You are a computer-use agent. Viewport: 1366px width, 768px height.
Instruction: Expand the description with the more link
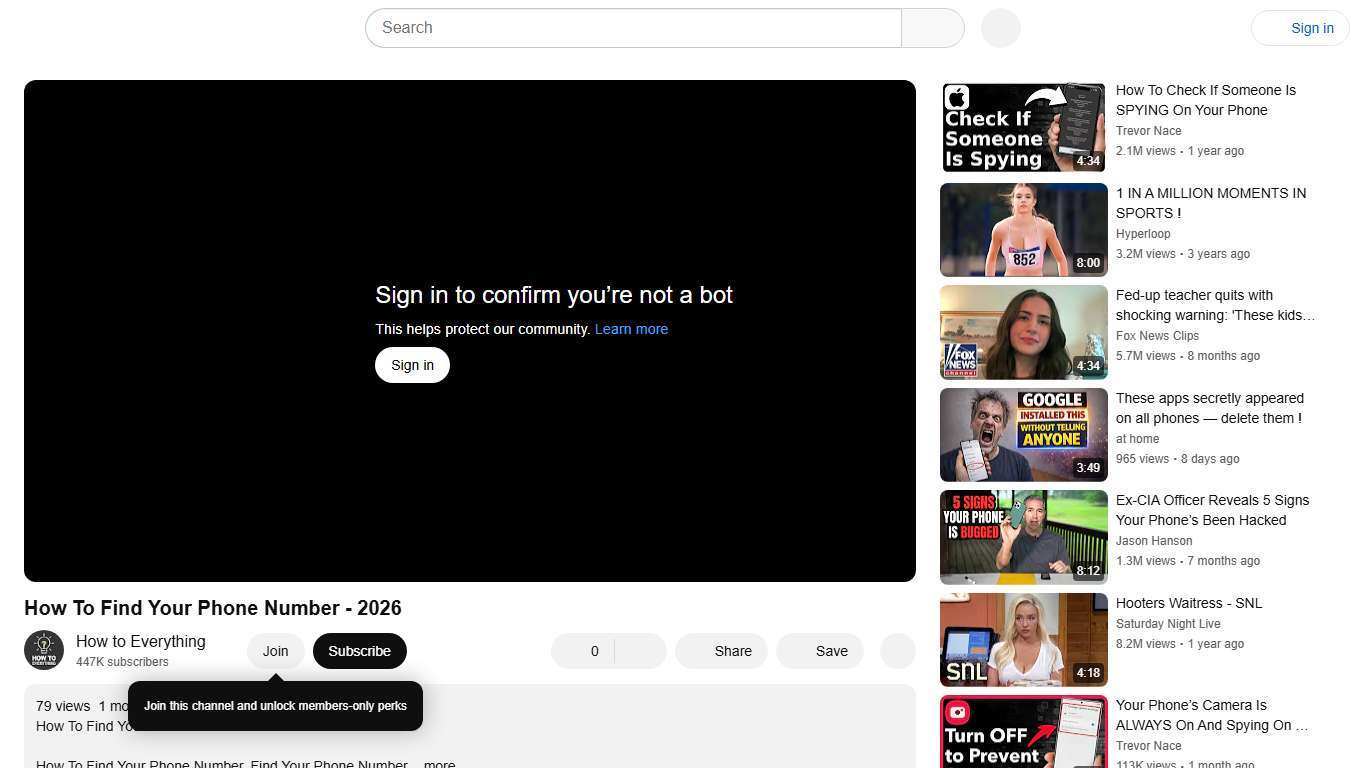pyautogui.click(x=438, y=764)
